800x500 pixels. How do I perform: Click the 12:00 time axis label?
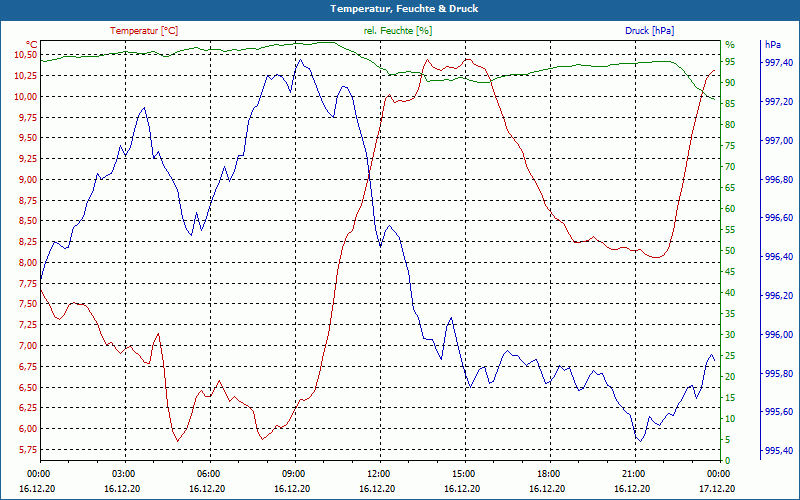tap(378, 473)
